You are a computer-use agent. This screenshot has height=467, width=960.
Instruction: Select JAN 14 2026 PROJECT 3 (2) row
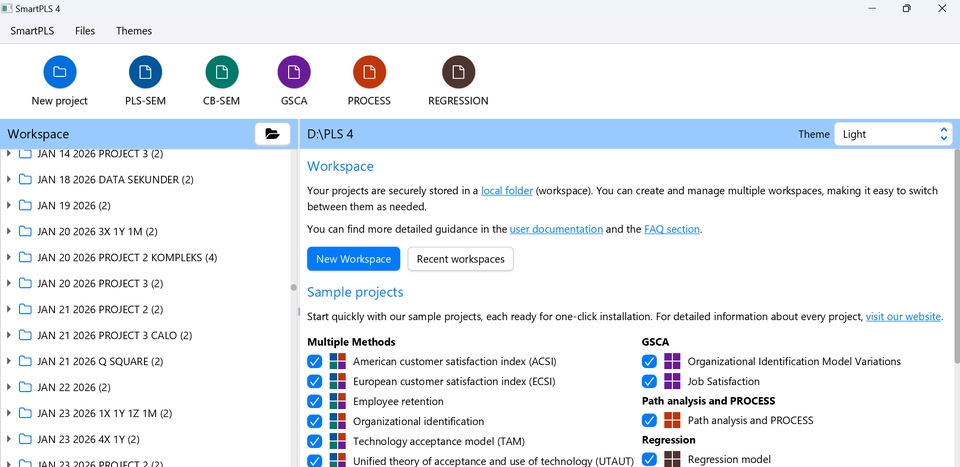click(146, 155)
